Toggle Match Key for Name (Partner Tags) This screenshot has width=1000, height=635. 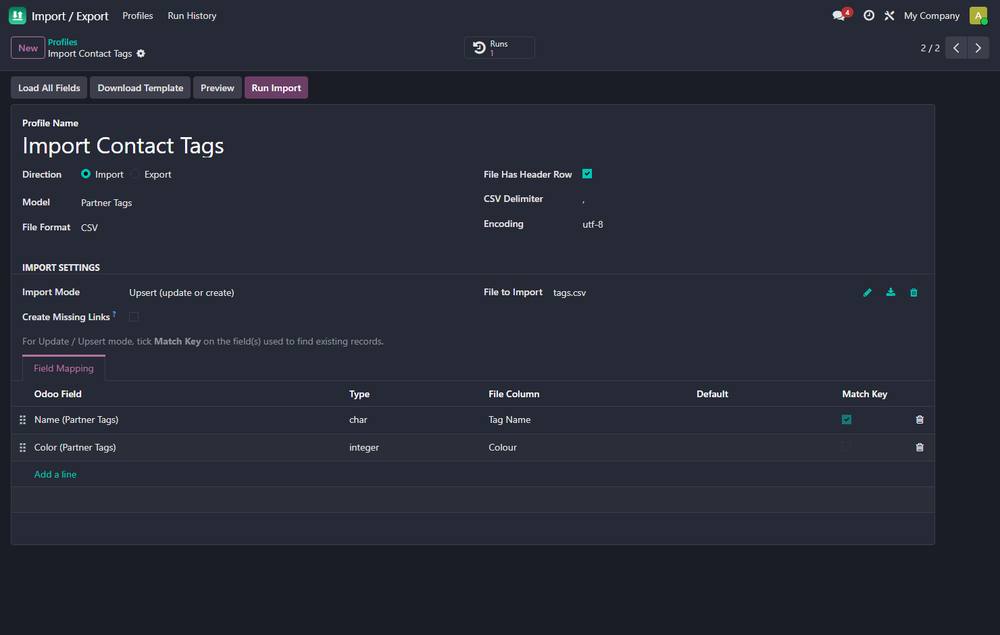click(x=846, y=420)
